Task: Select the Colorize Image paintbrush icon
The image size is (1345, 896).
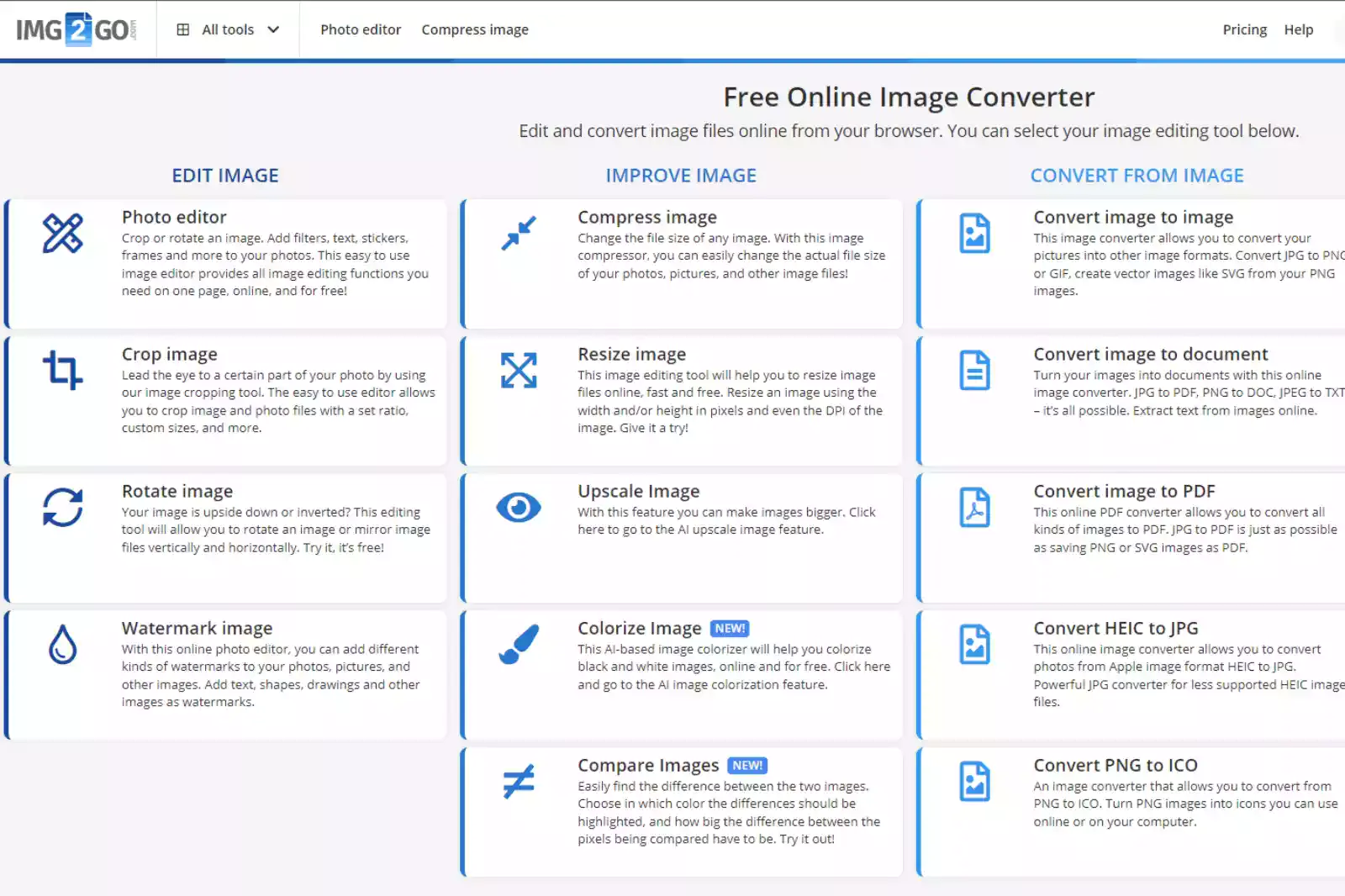Action: click(x=518, y=644)
